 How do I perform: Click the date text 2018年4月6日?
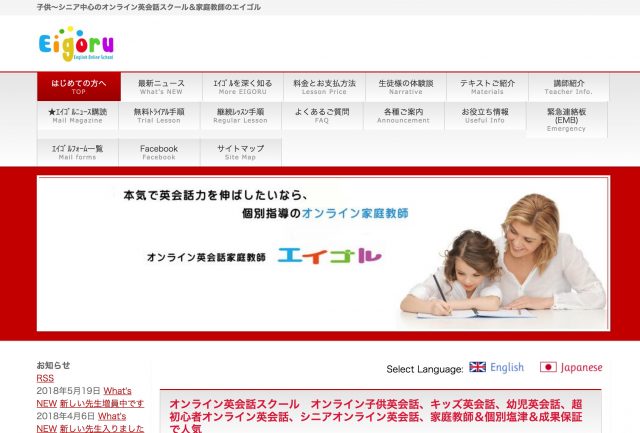66,416
